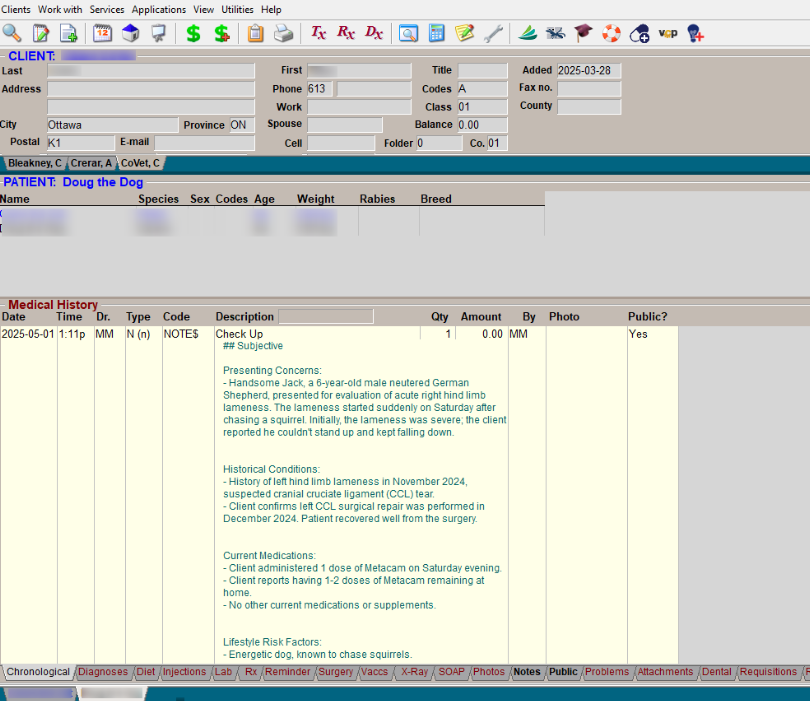Click the green dollar with plus icon

[x=222, y=33]
